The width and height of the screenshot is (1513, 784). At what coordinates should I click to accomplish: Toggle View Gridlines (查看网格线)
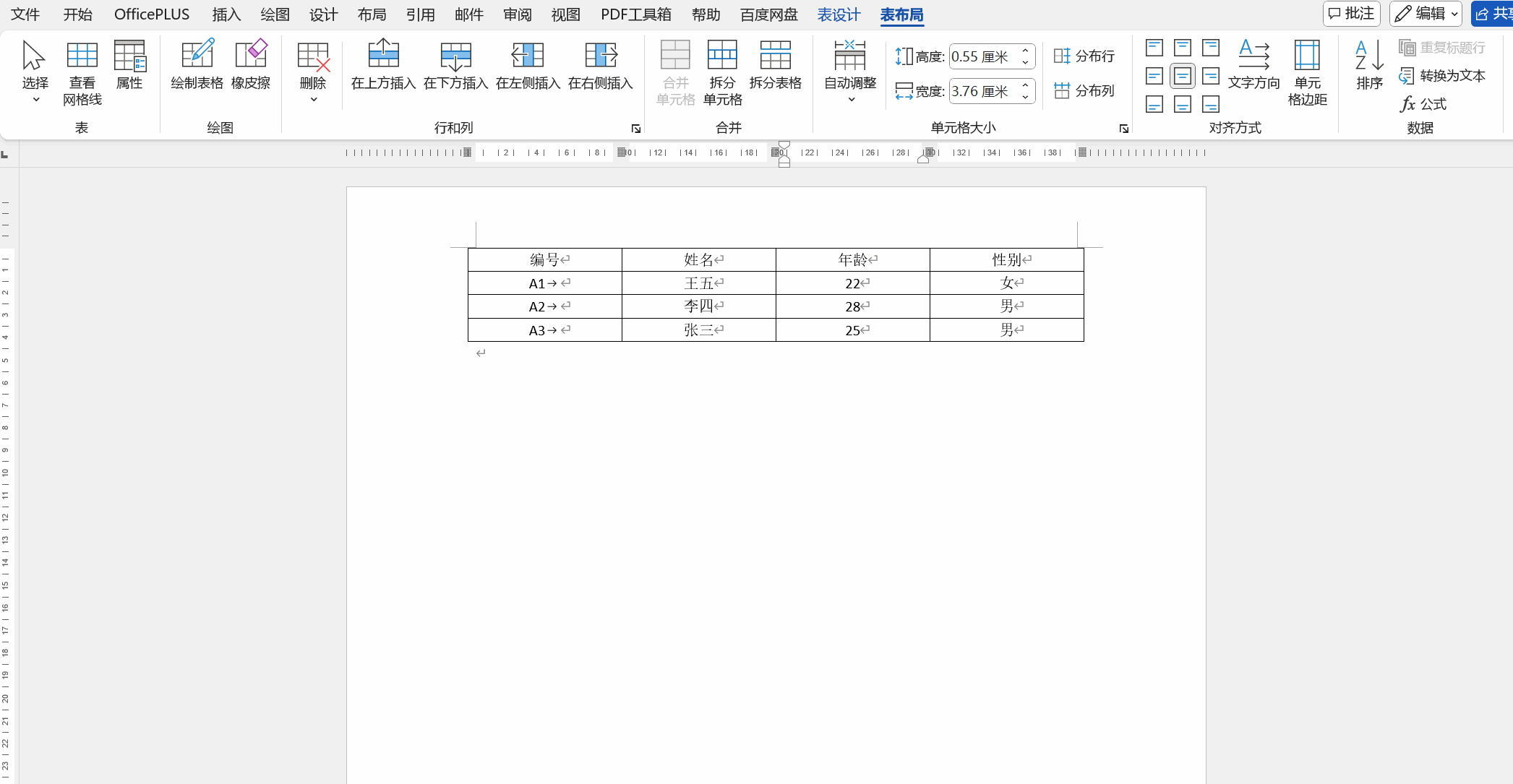coord(82,55)
